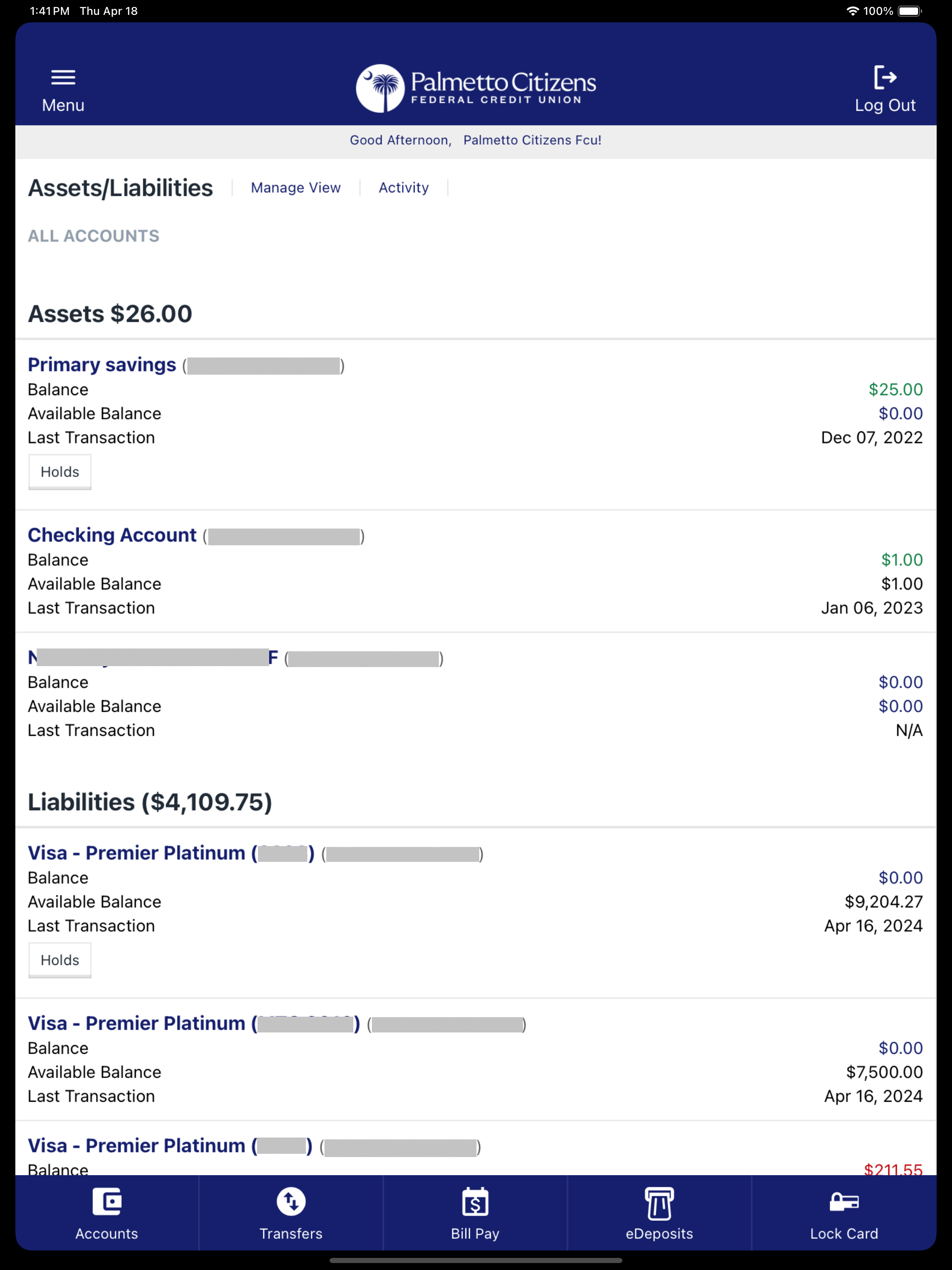Click the Jan 06, 2023 transaction date
952x1270 pixels.
pos(872,608)
